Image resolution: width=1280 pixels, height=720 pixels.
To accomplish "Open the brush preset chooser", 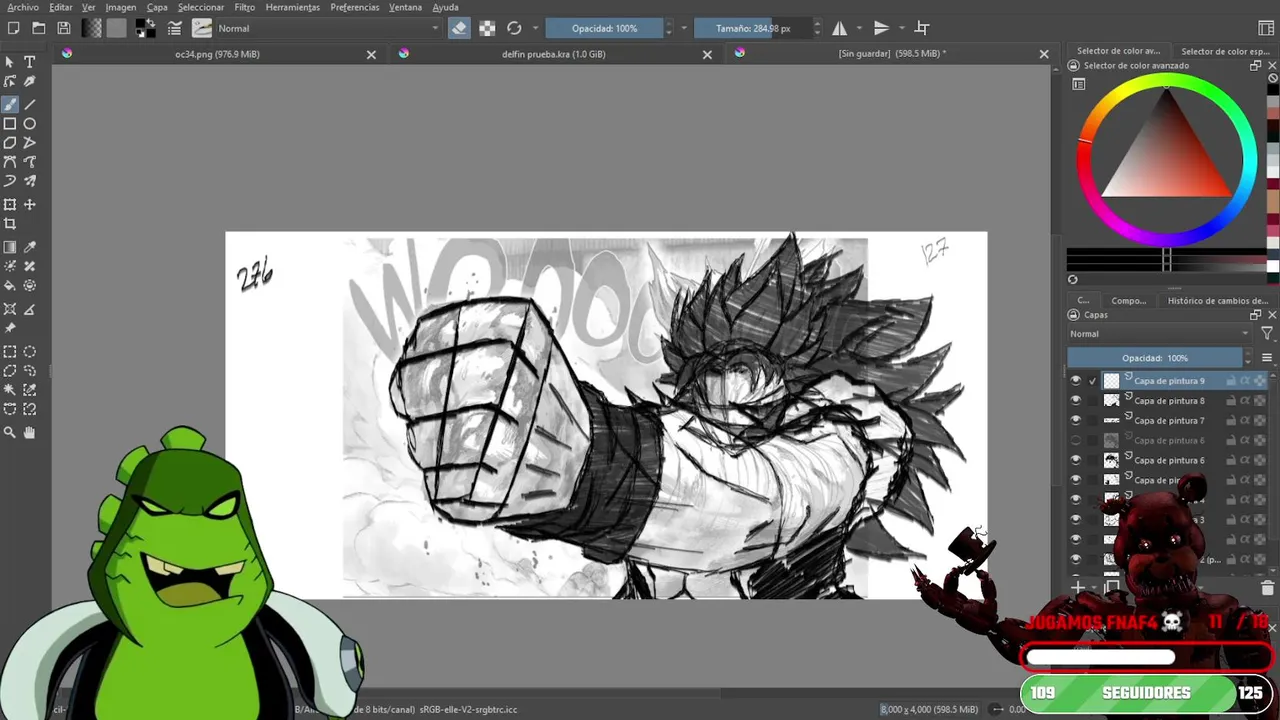I will click(202, 28).
